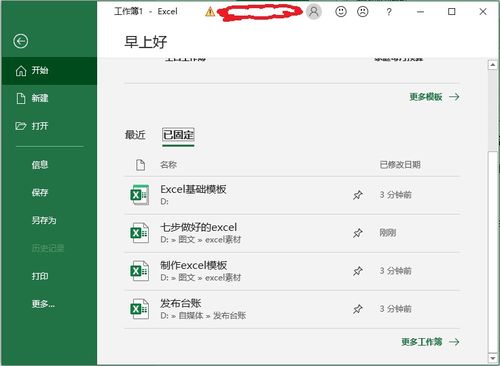This screenshot has height=366, width=500.
Task: Send a smile feedback face
Action: (341, 12)
